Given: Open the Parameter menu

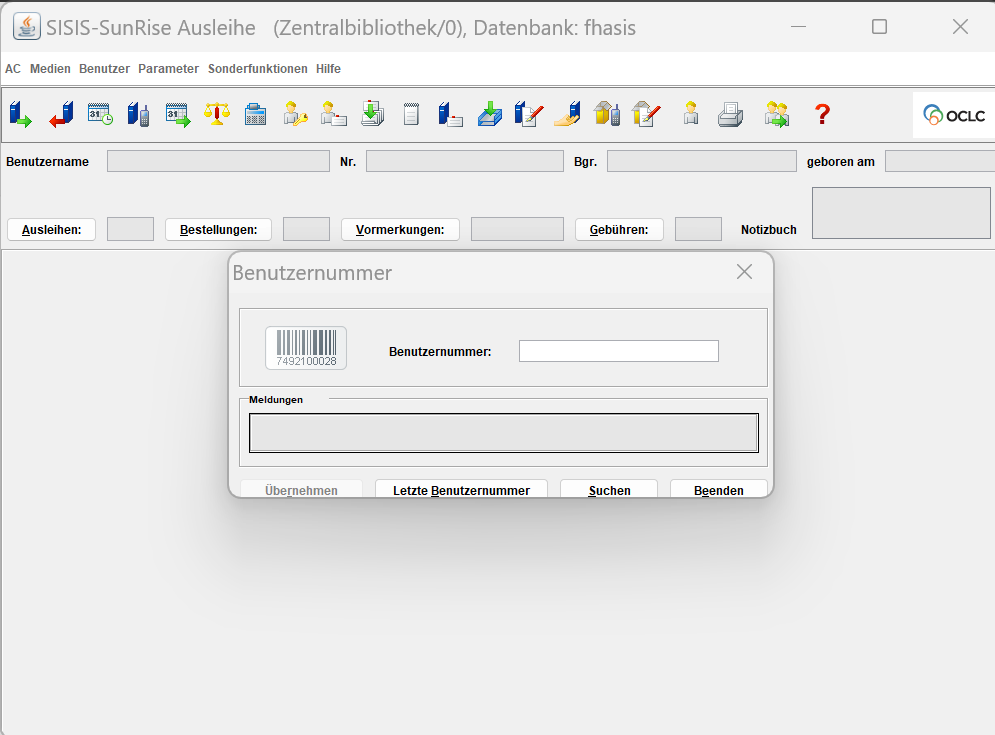Looking at the screenshot, I should click(168, 69).
